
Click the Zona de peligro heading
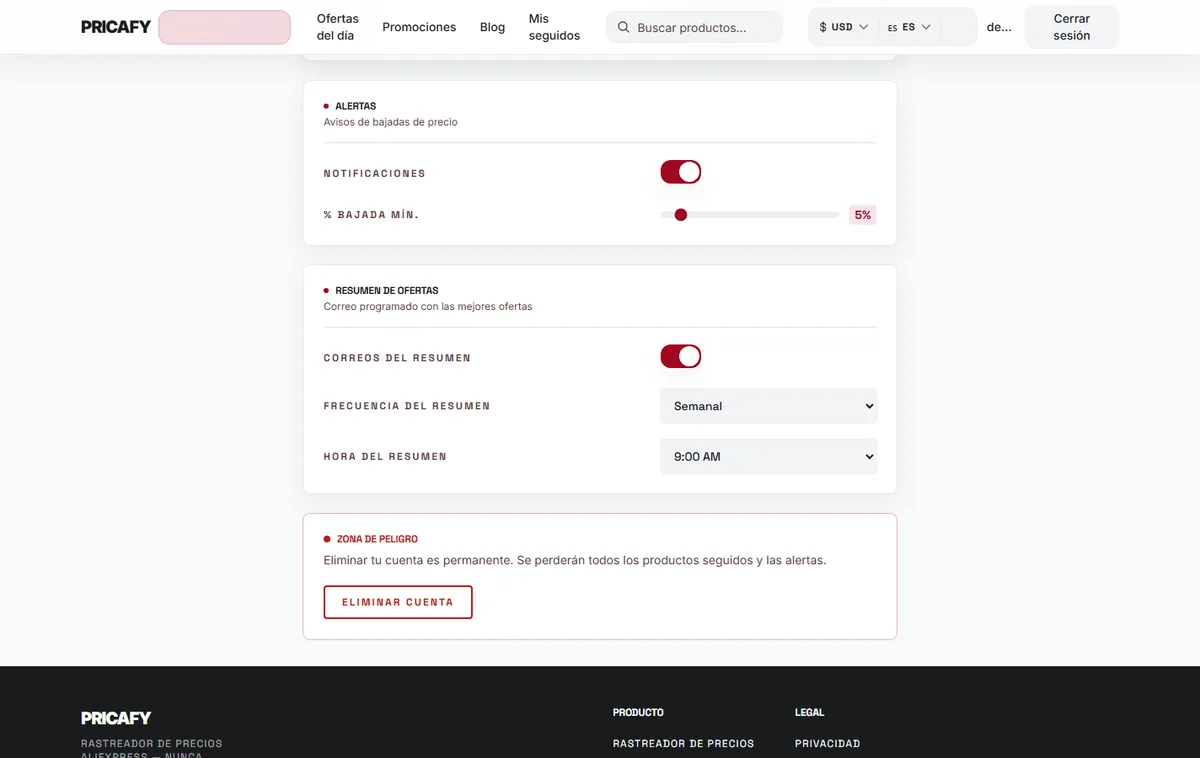tap(377, 539)
